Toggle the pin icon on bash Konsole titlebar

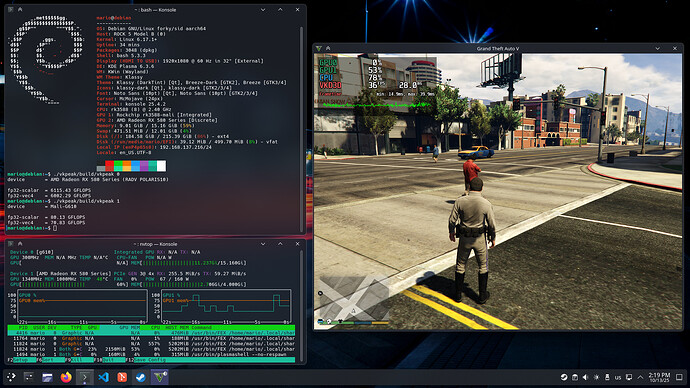click(20, 9)
